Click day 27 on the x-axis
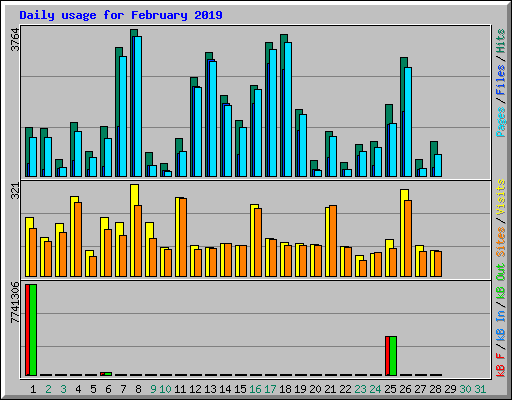The width and height of the screenshot is (512, 400). click(x=420, y=389)
